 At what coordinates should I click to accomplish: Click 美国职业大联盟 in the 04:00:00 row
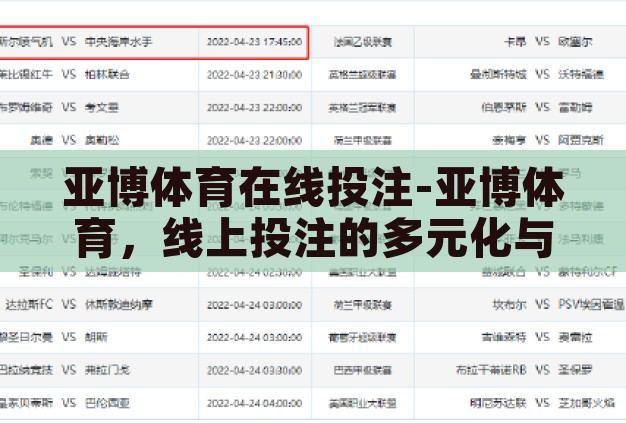(x=363, y=403)
